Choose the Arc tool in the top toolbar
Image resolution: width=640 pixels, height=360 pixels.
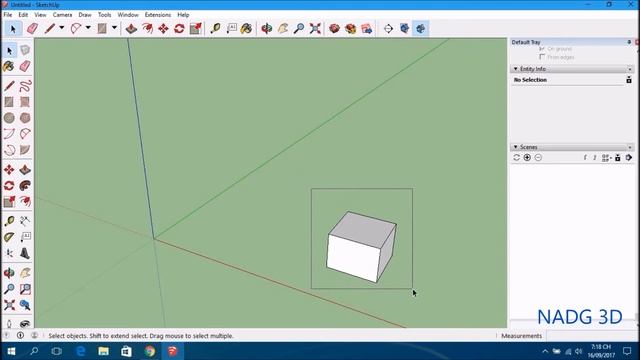[x=76, y=29]
